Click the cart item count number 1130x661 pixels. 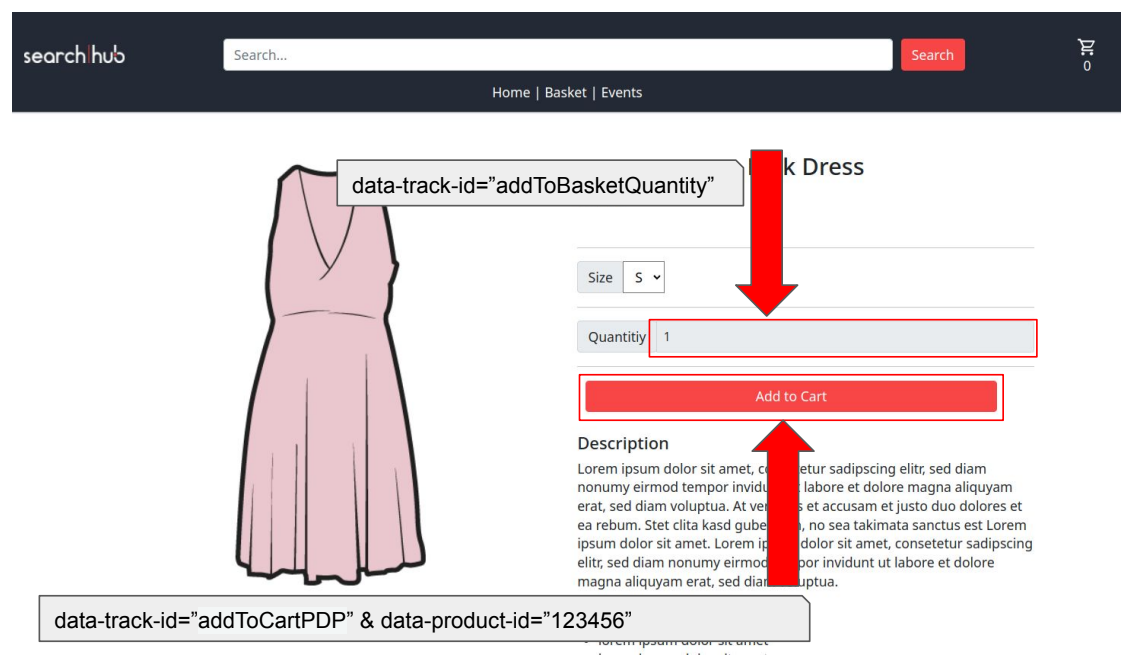click(1087, 66)
